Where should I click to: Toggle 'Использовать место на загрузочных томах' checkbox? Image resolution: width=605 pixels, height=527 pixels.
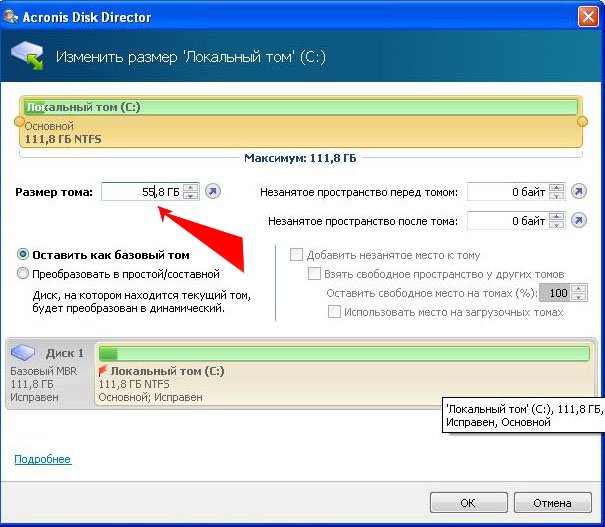click(335, 312)
